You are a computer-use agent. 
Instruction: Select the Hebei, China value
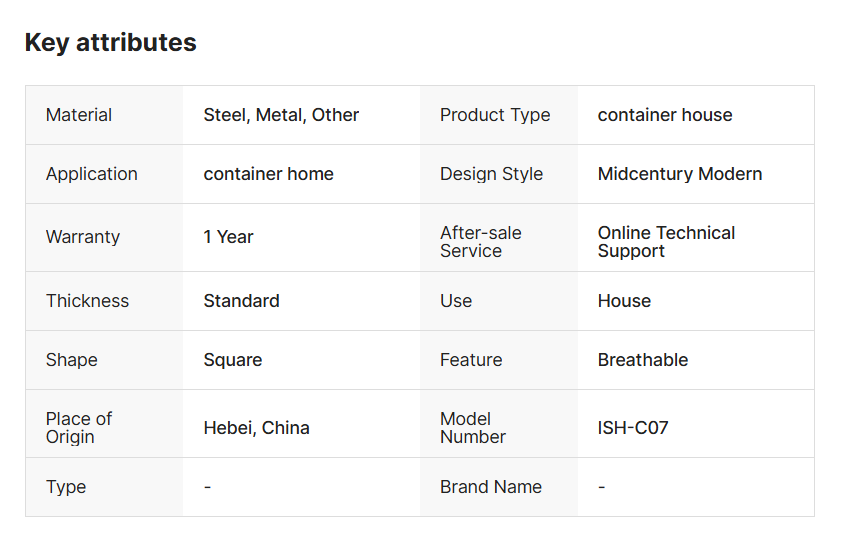click(x=256, y=428)
